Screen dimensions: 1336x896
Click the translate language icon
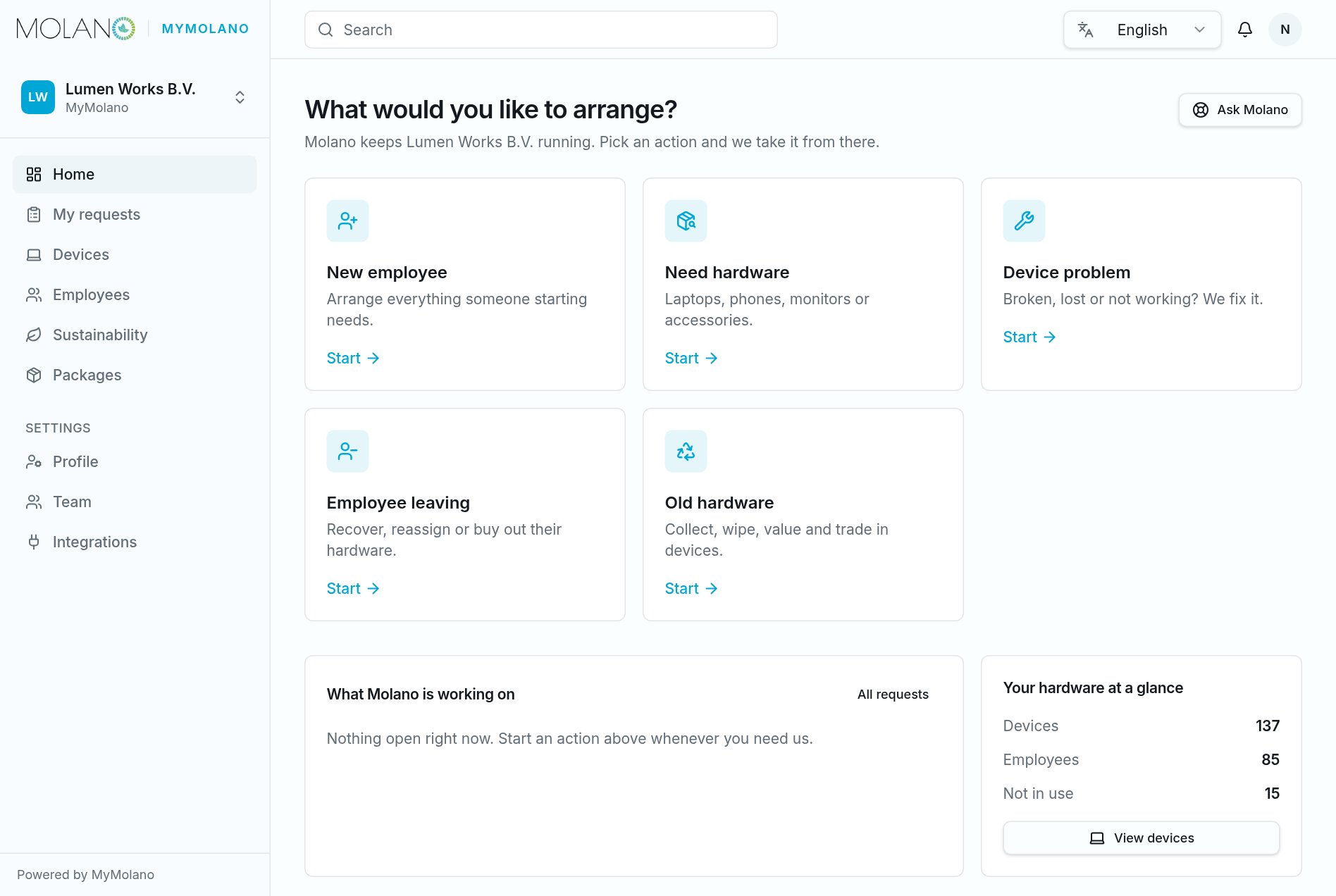click(1086, 30)
